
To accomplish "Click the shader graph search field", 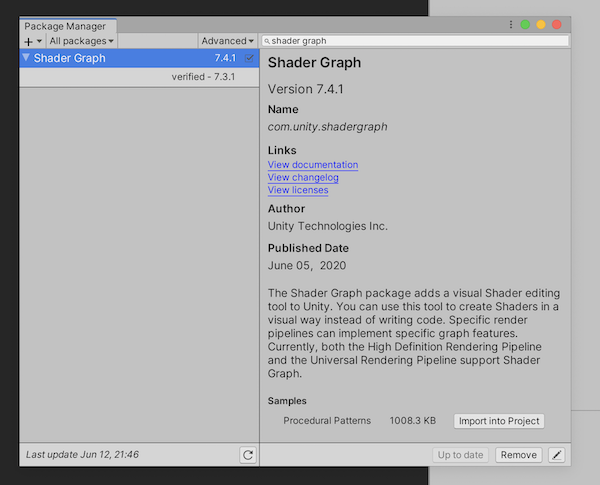I will coord(415,41).
